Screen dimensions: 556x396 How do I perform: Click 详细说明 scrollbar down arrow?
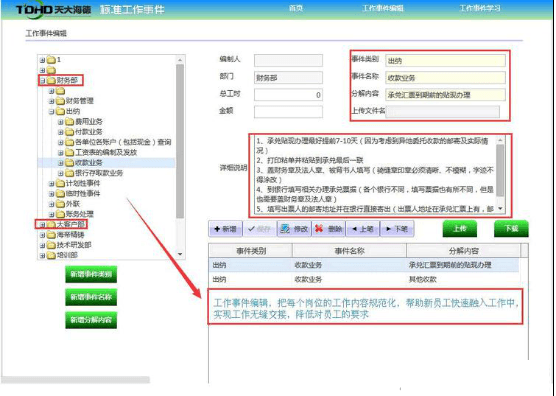pyautogui.click(x=500, y=208)
